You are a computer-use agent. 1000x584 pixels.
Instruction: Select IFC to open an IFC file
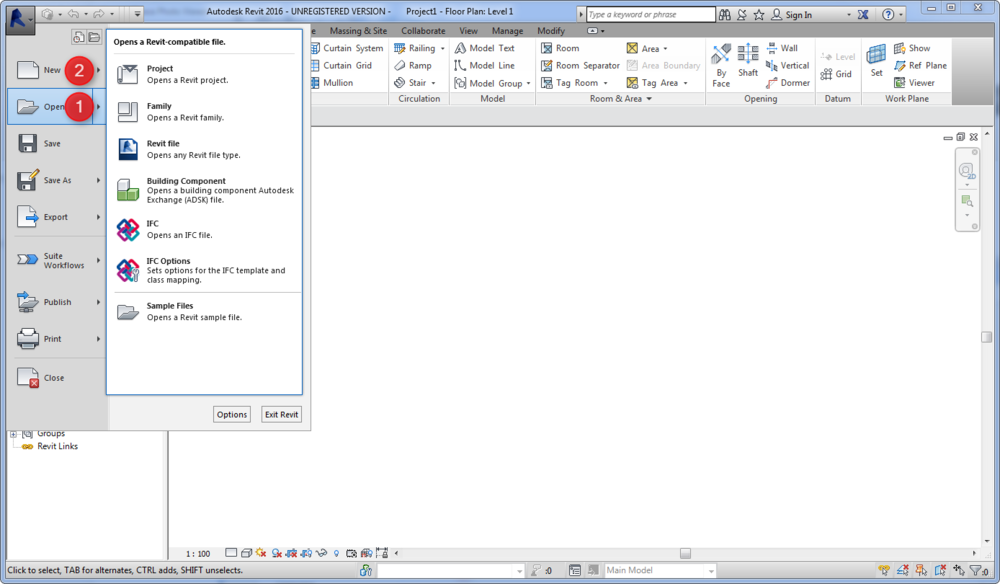tap(204, 229)
